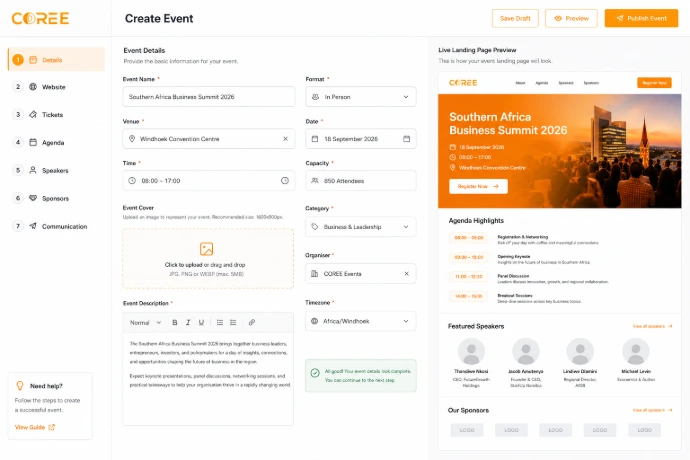Click the calendar icon beside Agenda
The height and width of the screenshot is (460, 690).
tap(33, 142)
